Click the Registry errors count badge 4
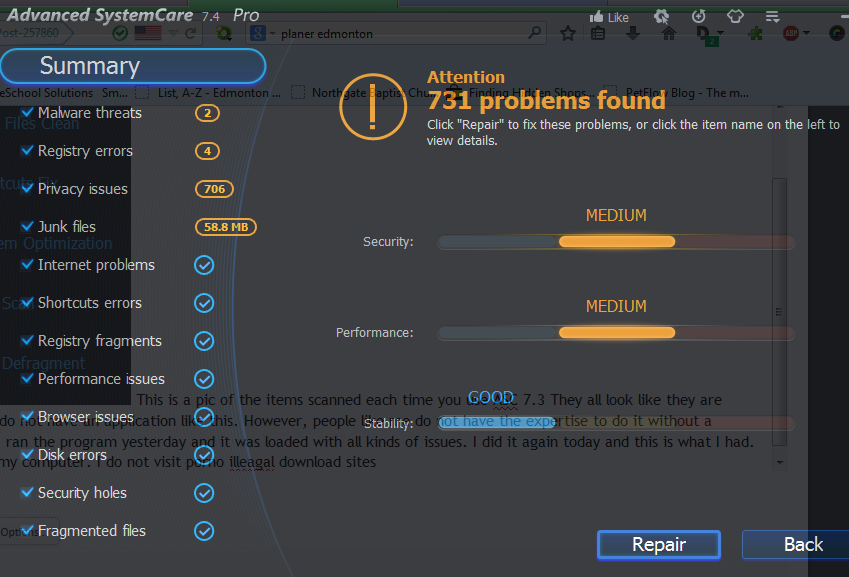The height and width of the screenshot is (577, 849). click(x=207, y=151)
